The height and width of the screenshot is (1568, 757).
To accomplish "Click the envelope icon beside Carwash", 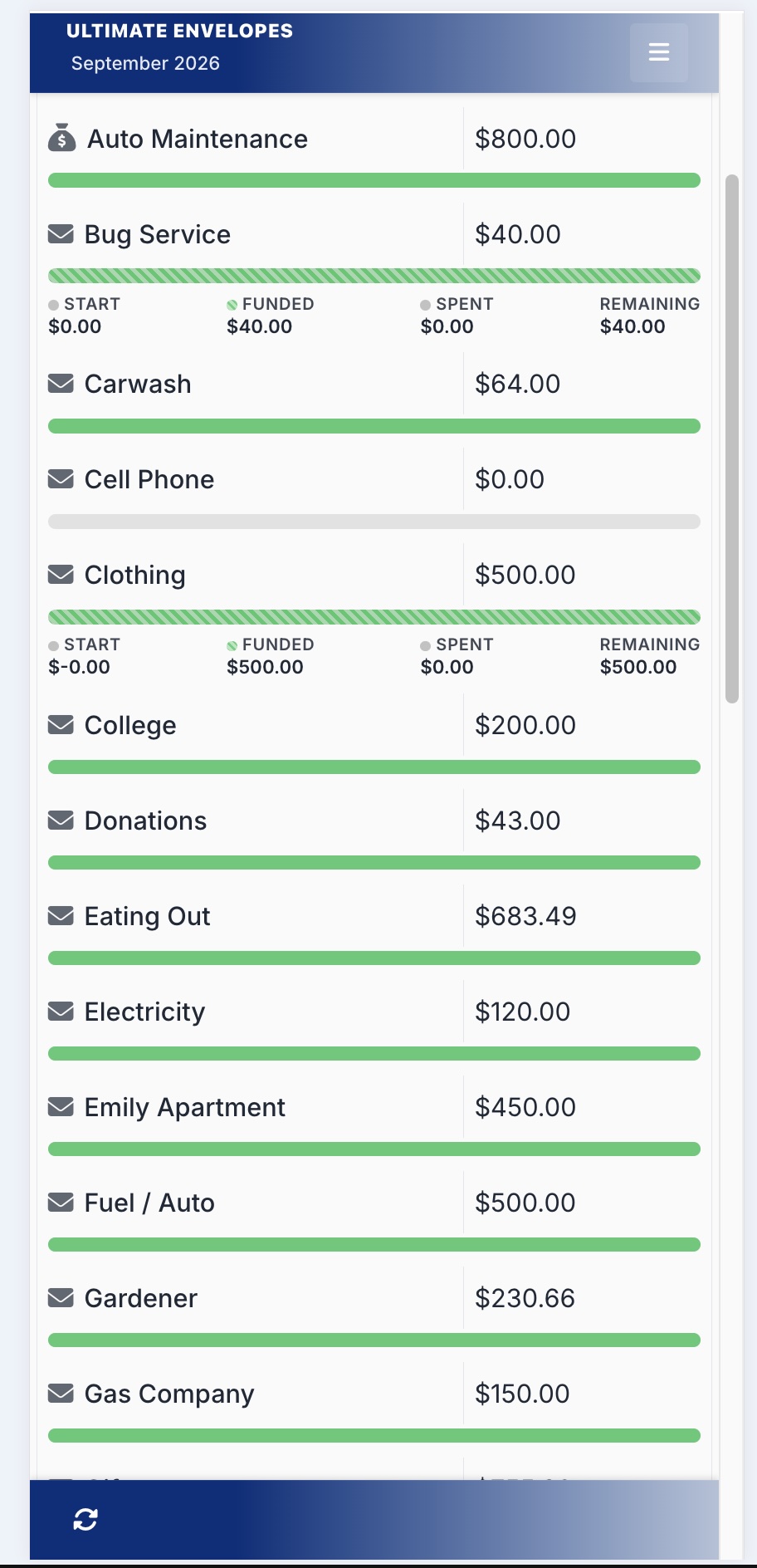I will pyautogui.click(x=61, y=384).
